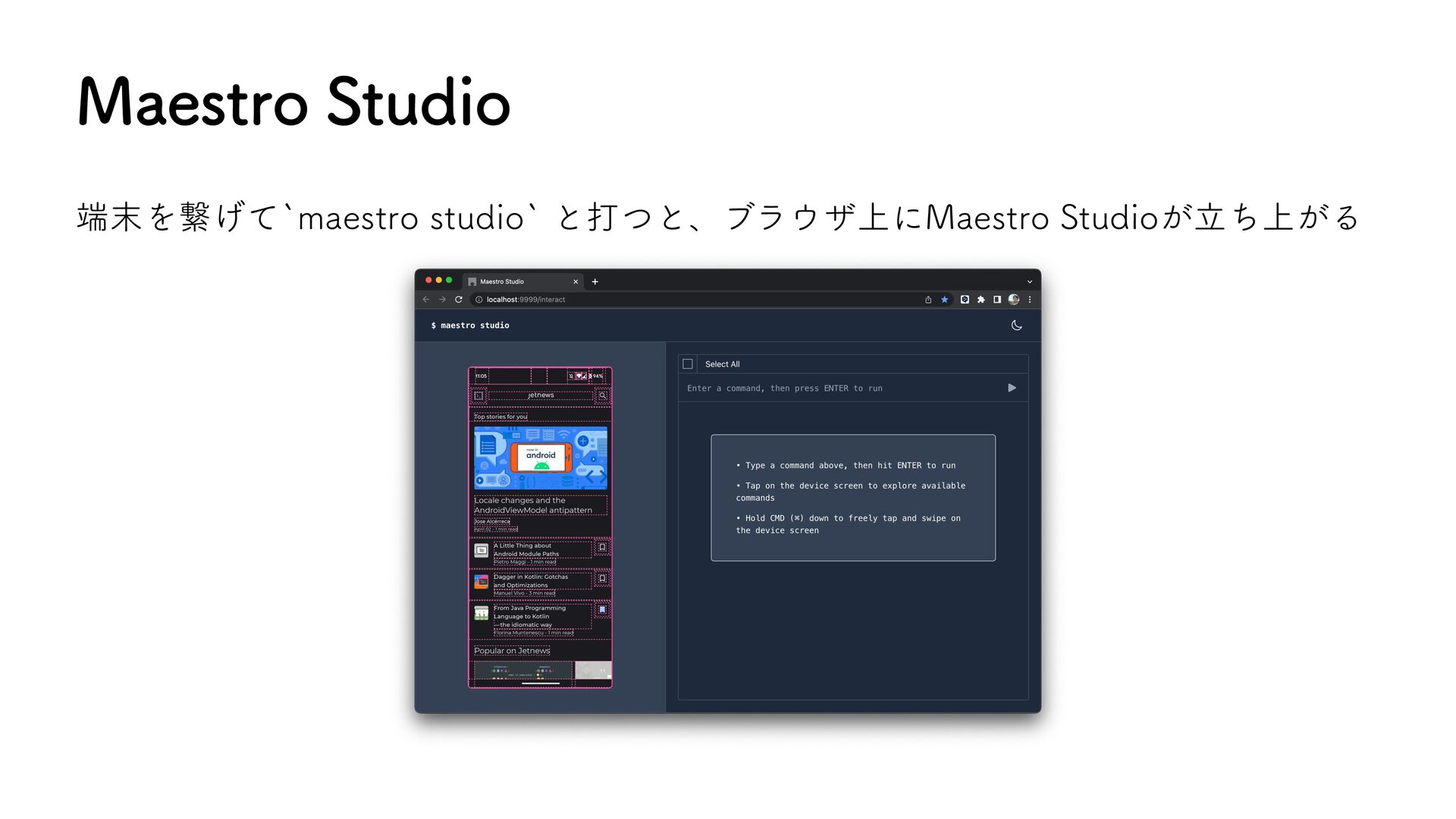Click the yellow minimize window button
The width and height of the screenshot is (1456, 819).
(438, 281)
